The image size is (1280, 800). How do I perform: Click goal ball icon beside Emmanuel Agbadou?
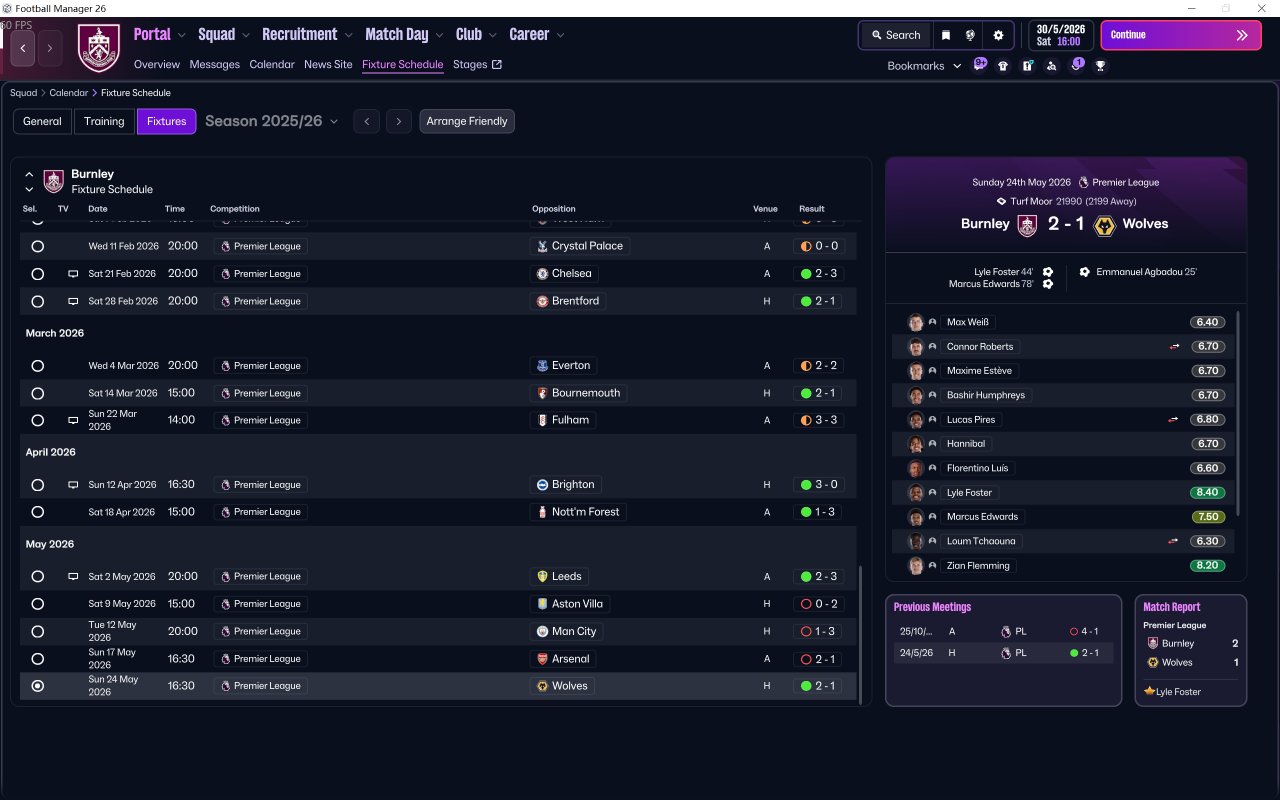(x=1085, y=272)
